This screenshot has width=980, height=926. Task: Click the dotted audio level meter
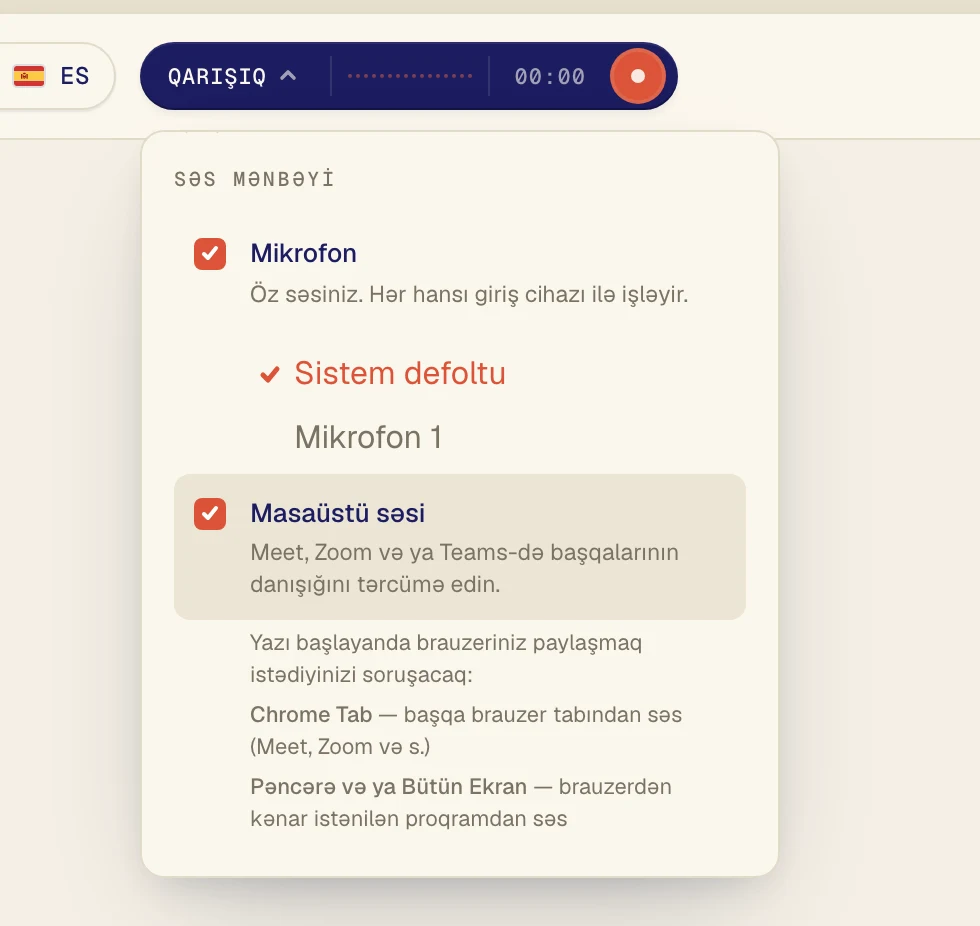coord(410,76)
